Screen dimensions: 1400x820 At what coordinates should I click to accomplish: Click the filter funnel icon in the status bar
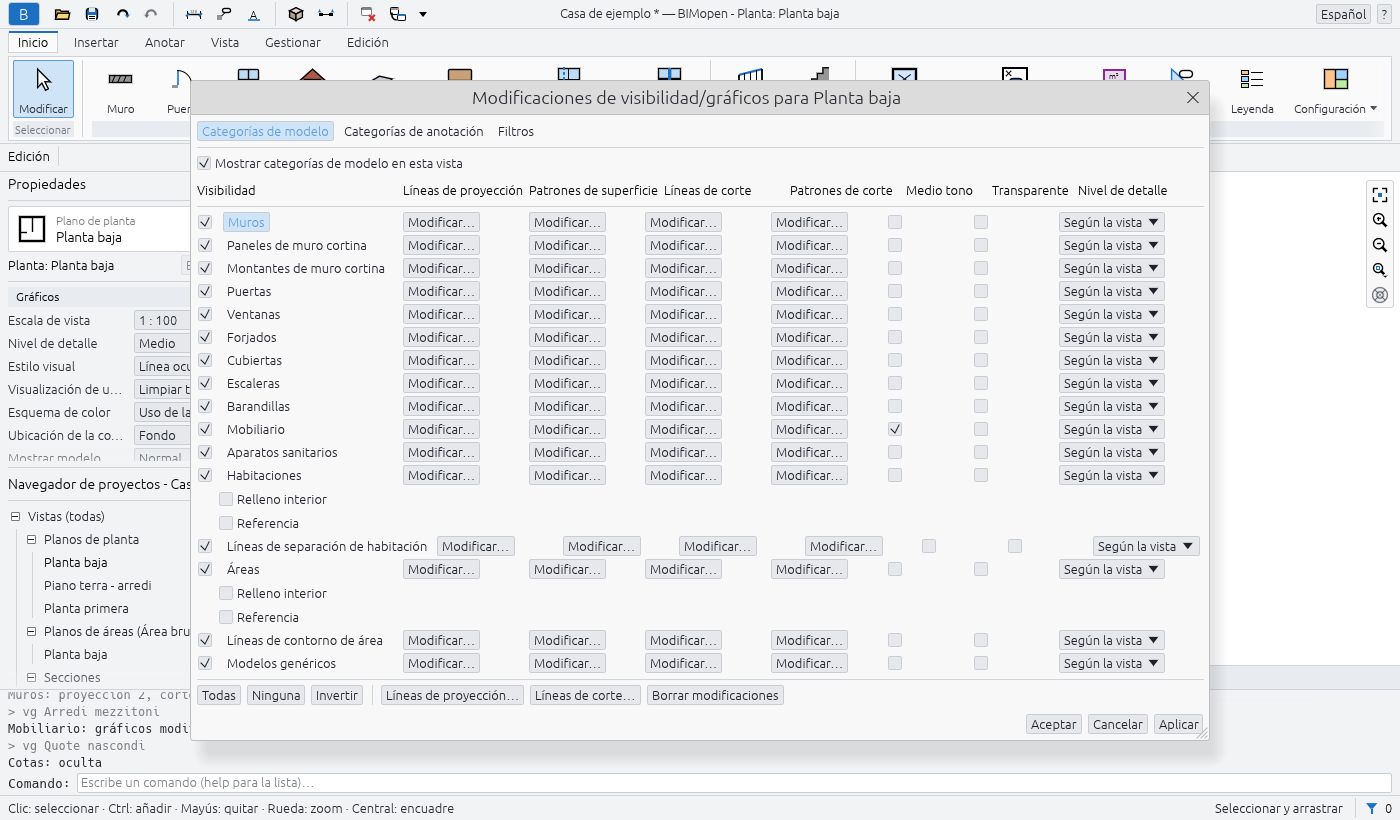pos(1372,808)
